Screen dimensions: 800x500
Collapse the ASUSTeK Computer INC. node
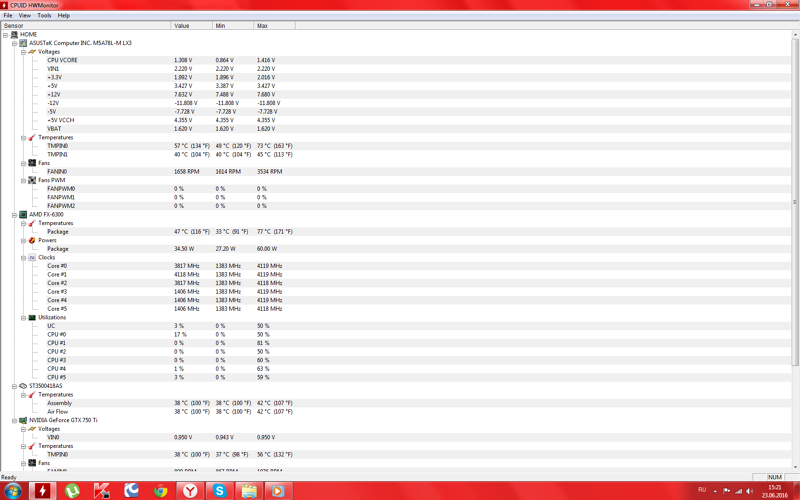click(14, 43)
